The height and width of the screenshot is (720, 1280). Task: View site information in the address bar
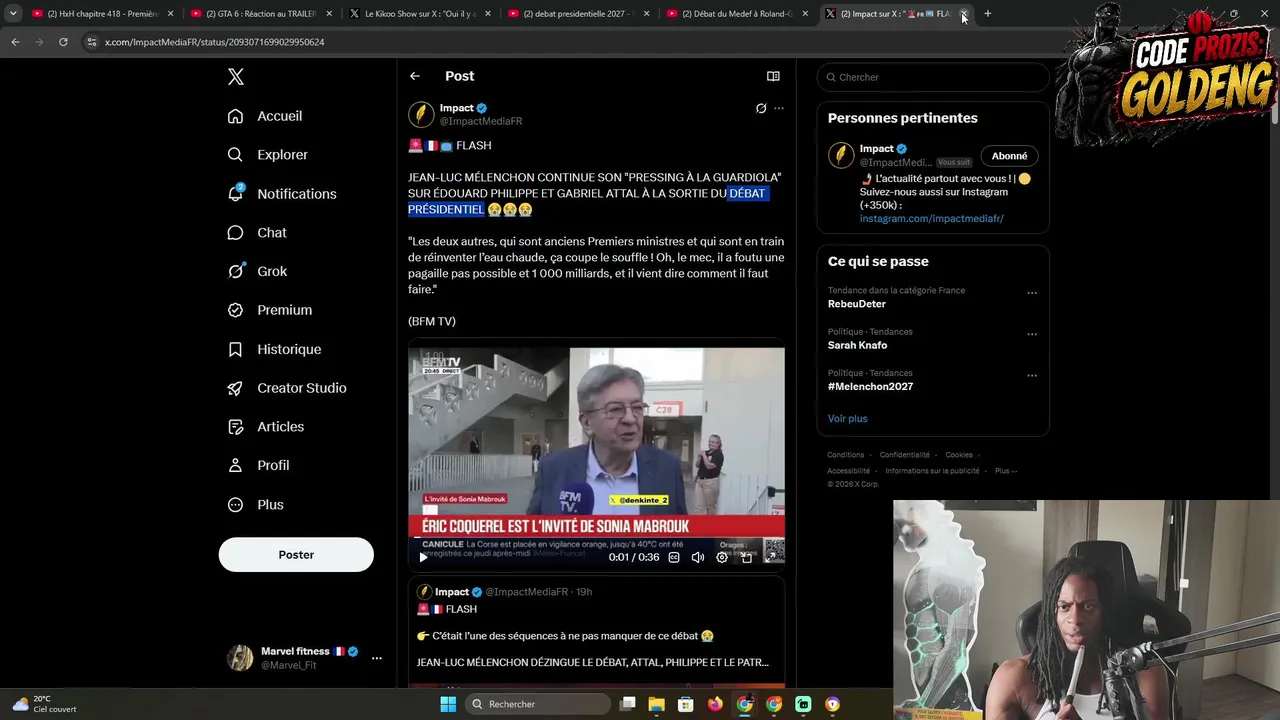[92, 42]
